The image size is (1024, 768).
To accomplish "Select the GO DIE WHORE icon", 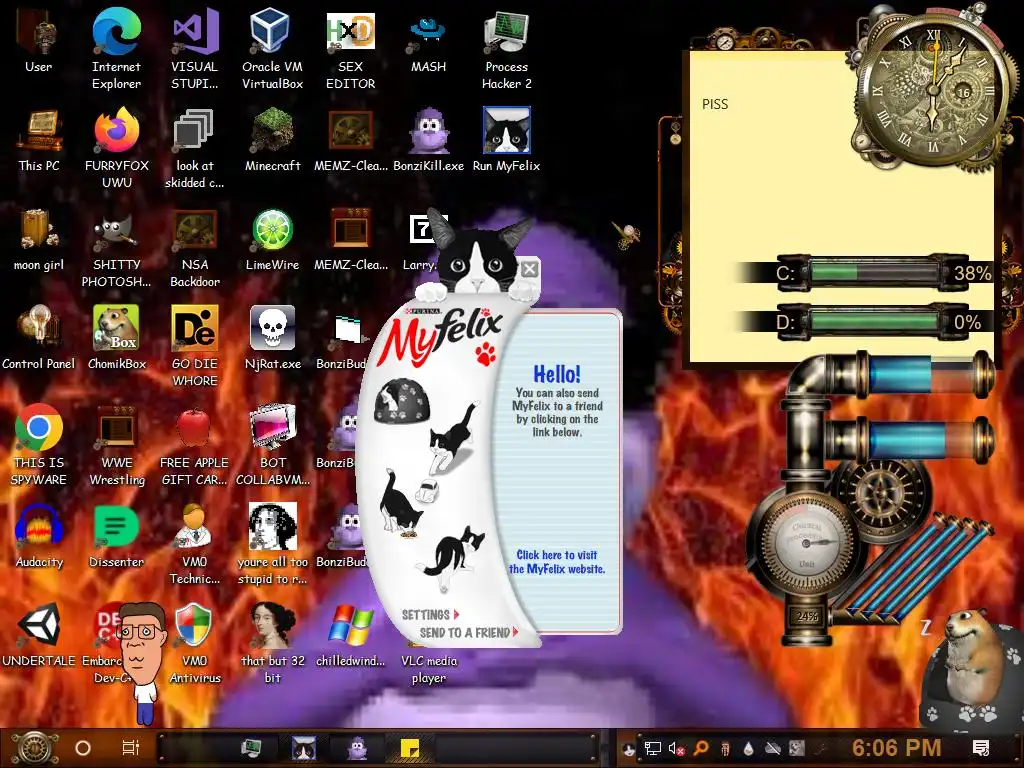I will pos(195,329).
